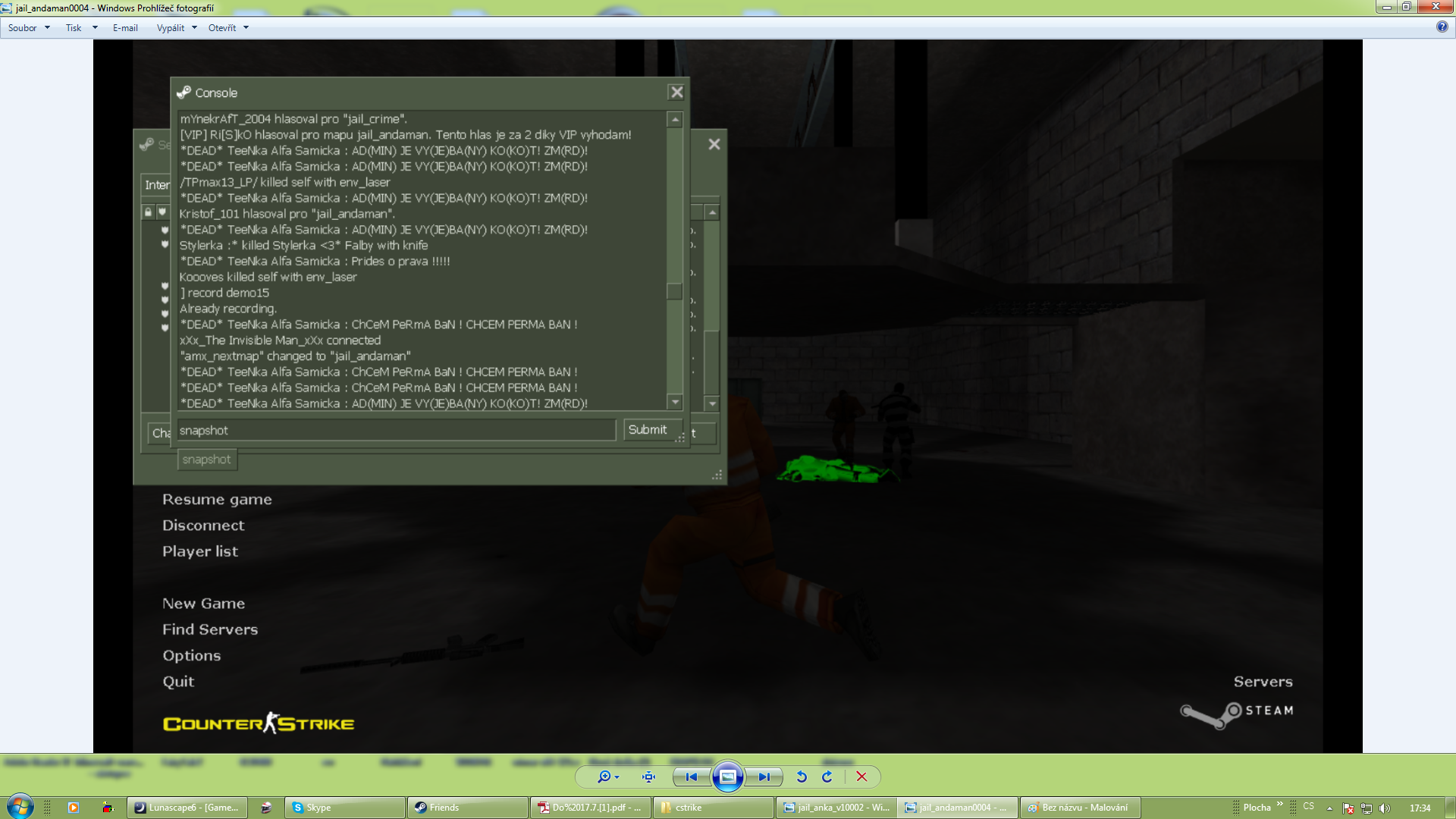
Task: Click the E-mail toolbar item
Action: click(x=125, y=28)
